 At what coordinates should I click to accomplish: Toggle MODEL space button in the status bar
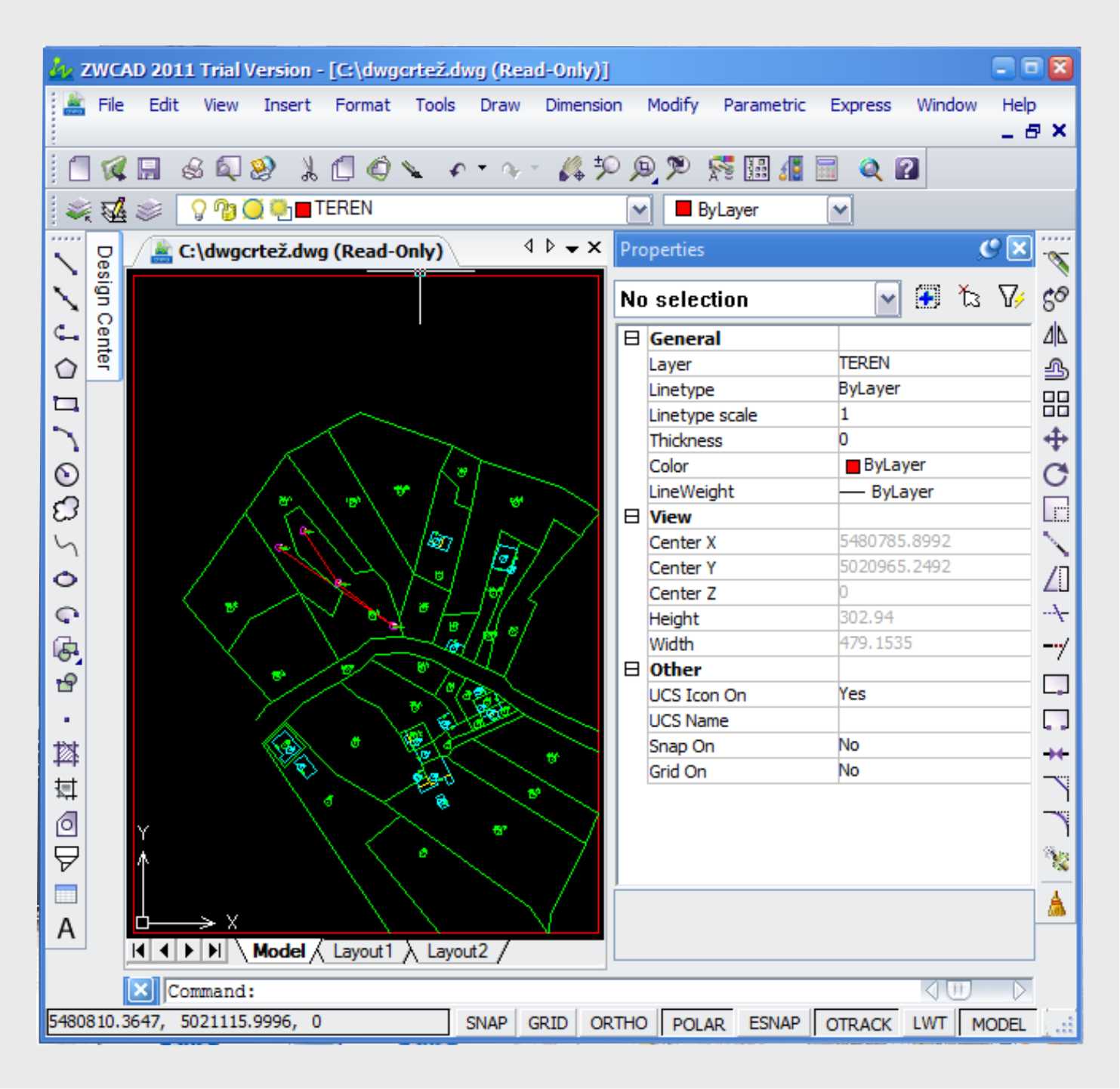pos(998,1024)
